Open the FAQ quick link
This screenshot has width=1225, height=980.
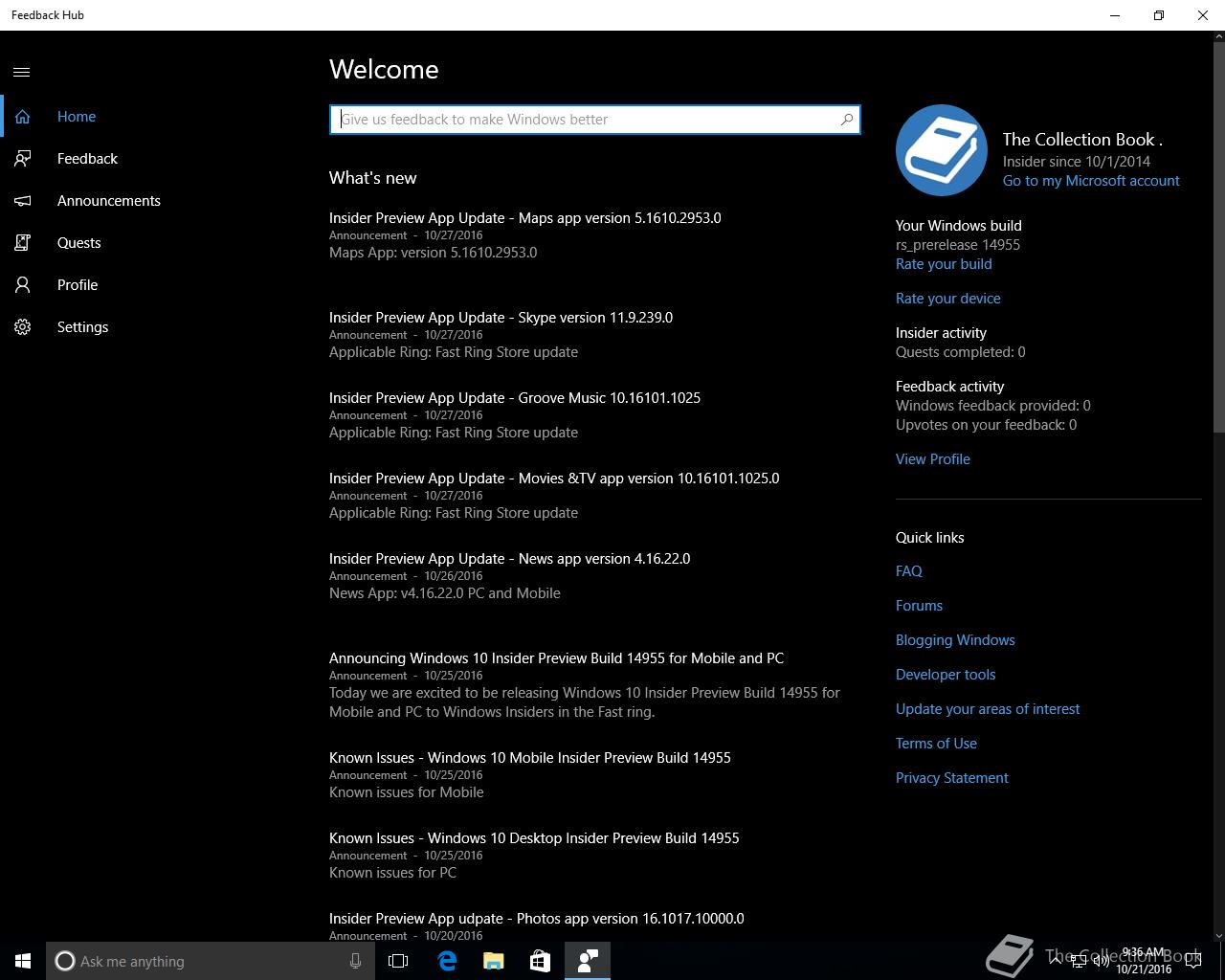[x=909, y=571]
